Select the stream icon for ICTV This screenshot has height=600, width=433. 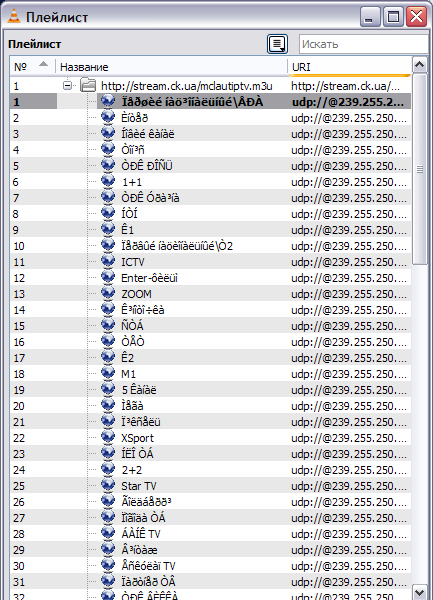click(108, 261)
